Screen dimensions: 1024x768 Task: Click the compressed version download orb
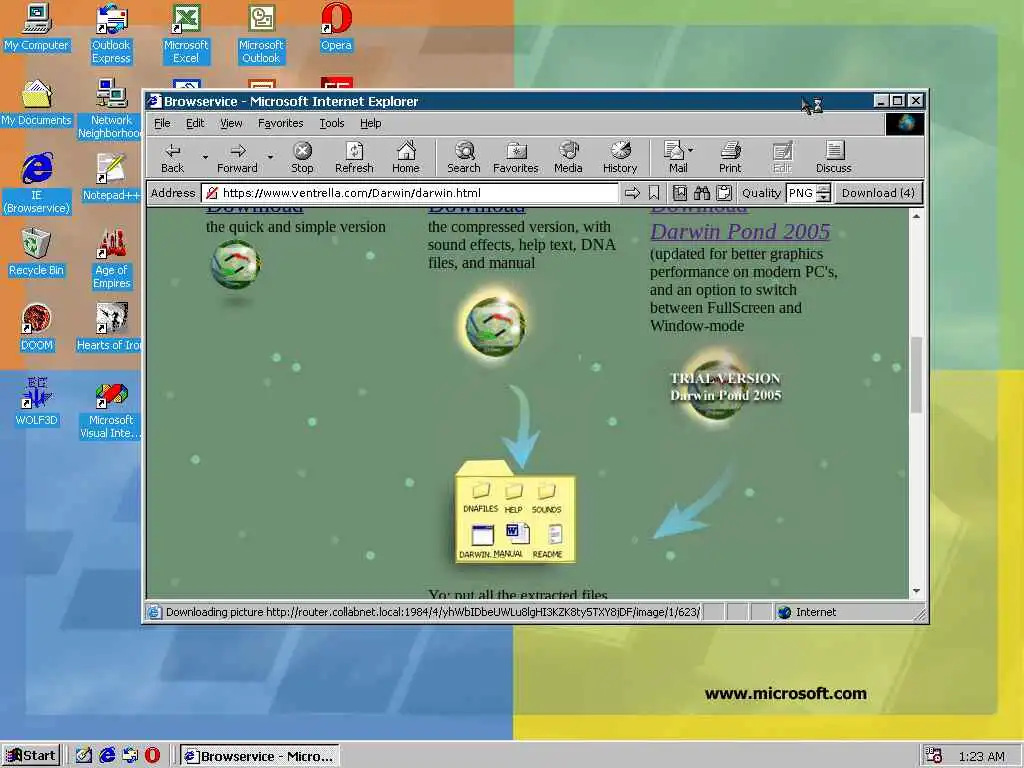(495, 325)
